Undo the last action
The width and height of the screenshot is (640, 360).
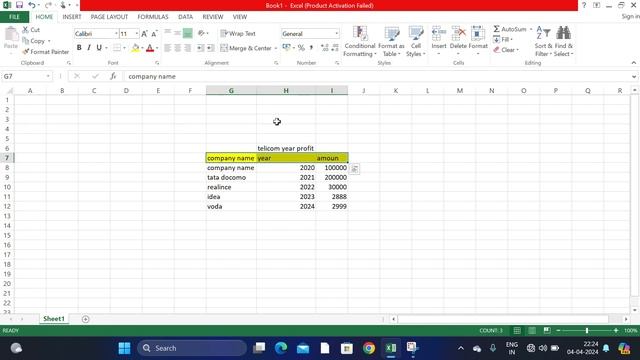tap(32, 5)
